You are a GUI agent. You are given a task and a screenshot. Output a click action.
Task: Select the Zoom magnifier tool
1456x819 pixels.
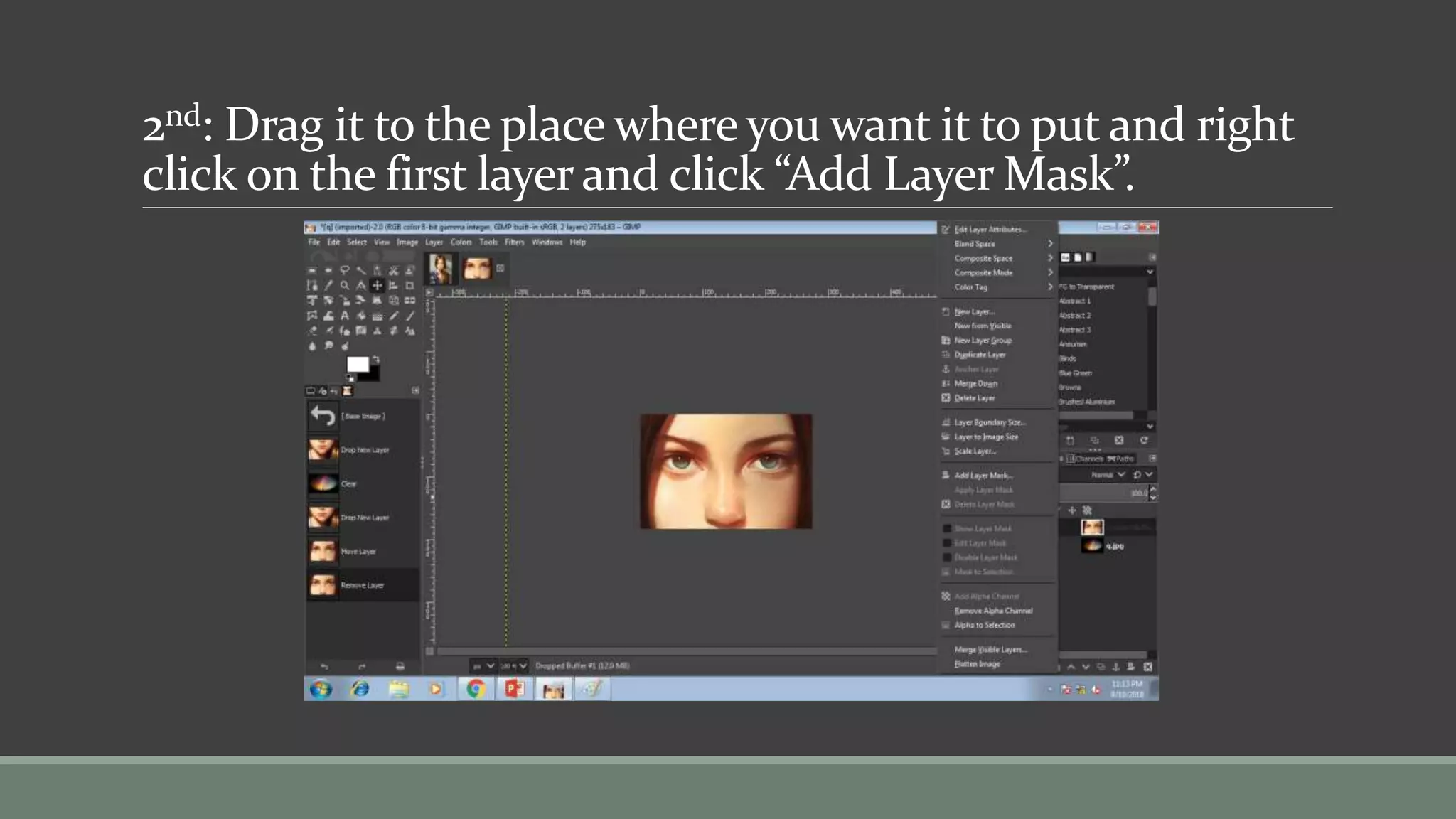pos(344,285)
